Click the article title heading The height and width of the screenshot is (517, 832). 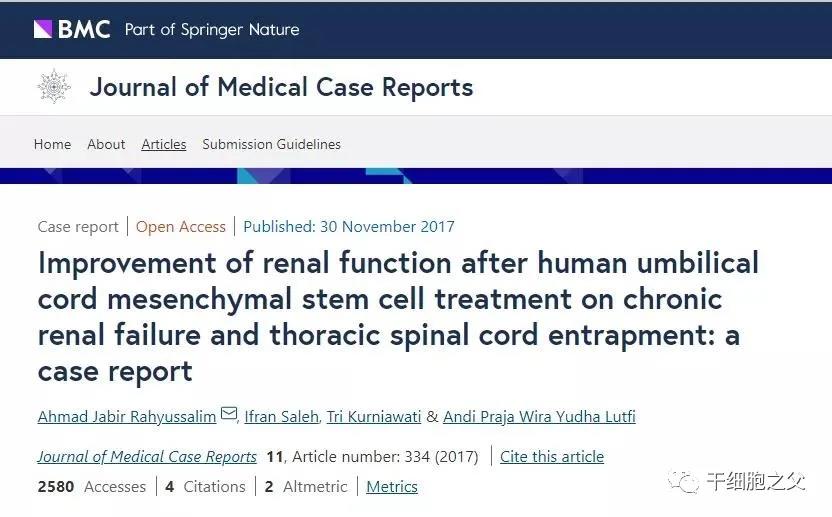[x=398, y=317]
